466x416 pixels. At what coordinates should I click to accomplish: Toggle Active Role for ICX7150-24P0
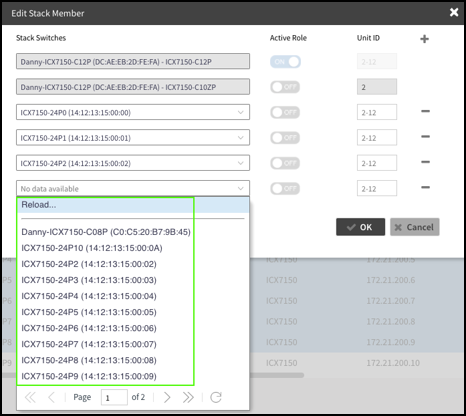[285, 112]
